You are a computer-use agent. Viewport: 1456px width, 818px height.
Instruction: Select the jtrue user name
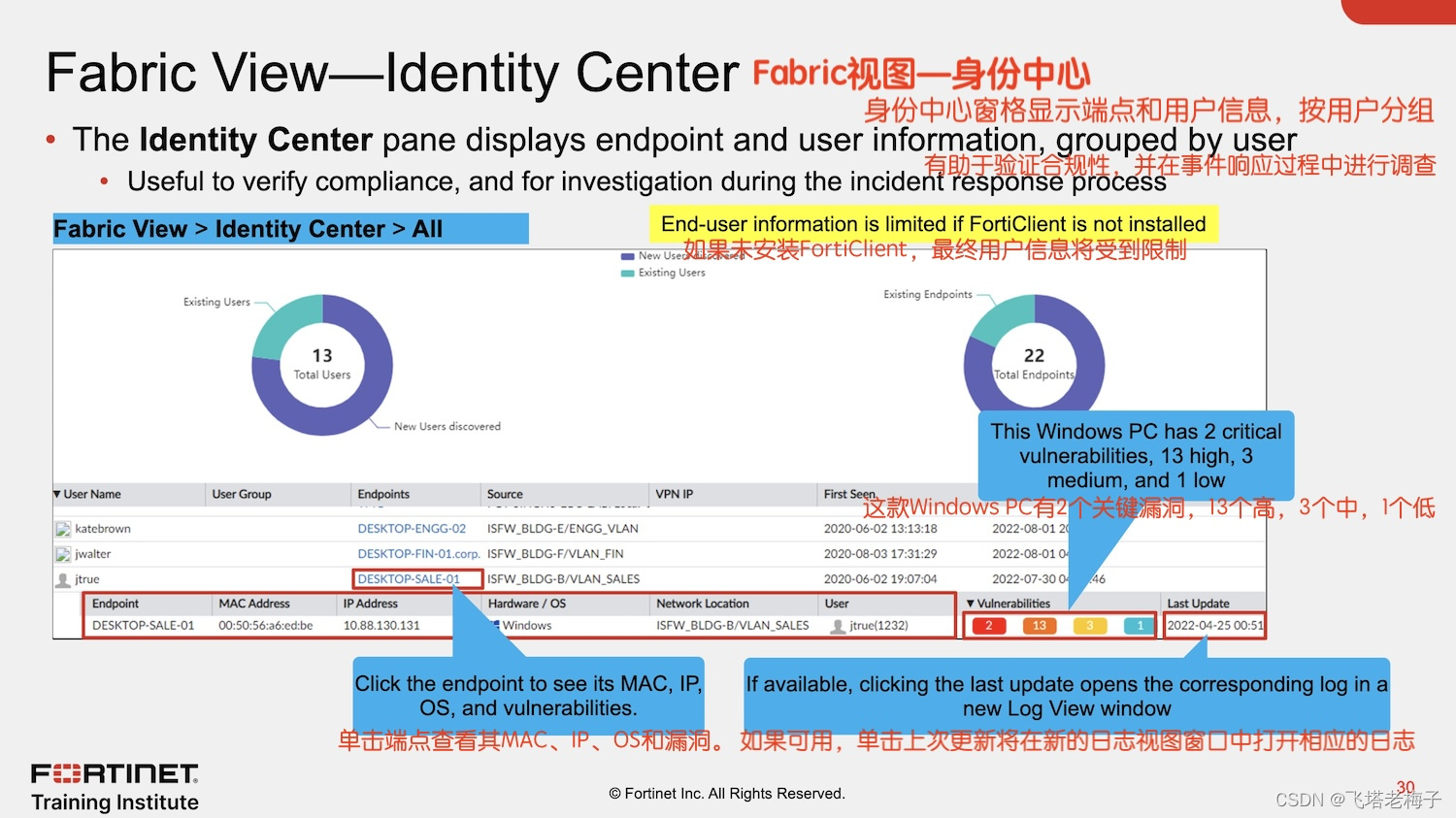click(87, 579)
